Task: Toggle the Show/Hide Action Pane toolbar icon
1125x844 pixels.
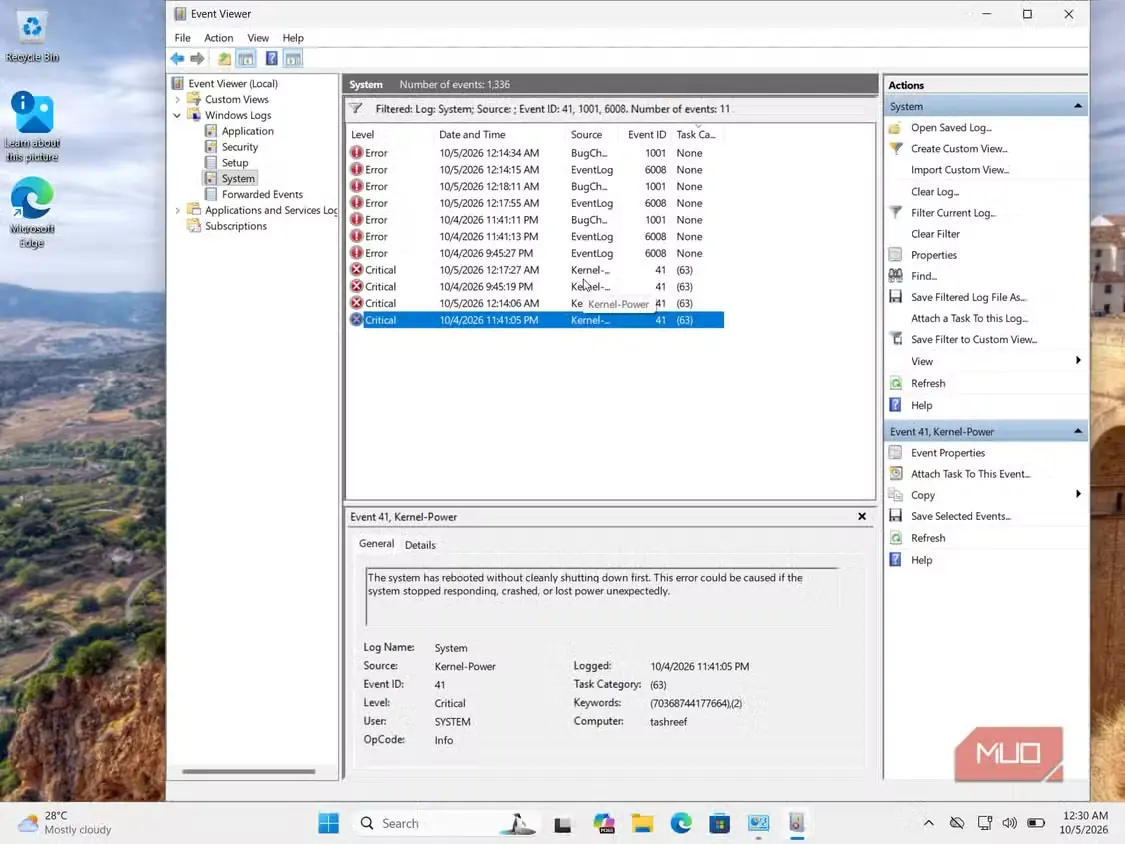Action: click(293, 59)
